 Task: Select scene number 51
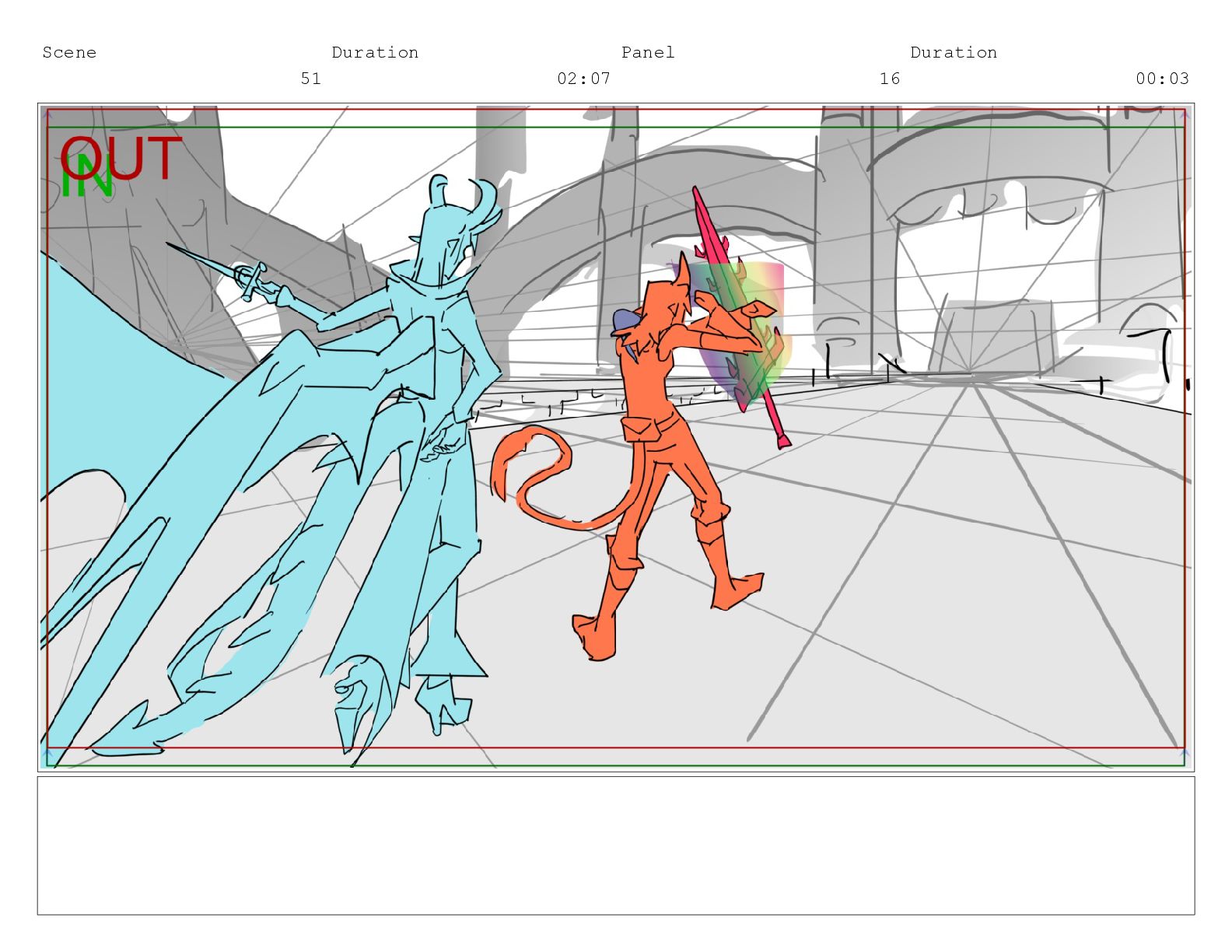(x=311, y=79)
